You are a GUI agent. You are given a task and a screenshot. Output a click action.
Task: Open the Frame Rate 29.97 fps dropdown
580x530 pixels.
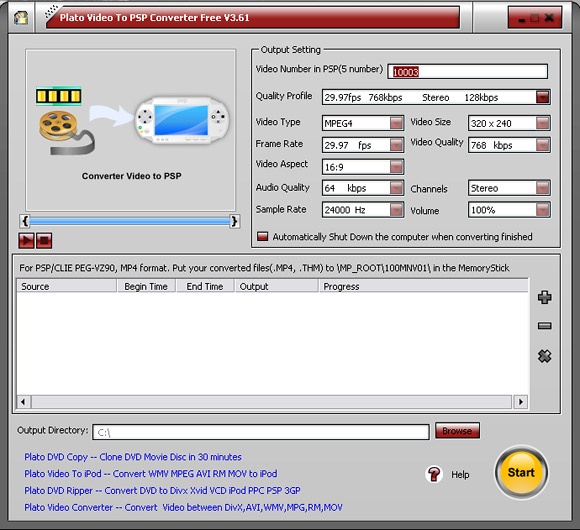(396, 145)
